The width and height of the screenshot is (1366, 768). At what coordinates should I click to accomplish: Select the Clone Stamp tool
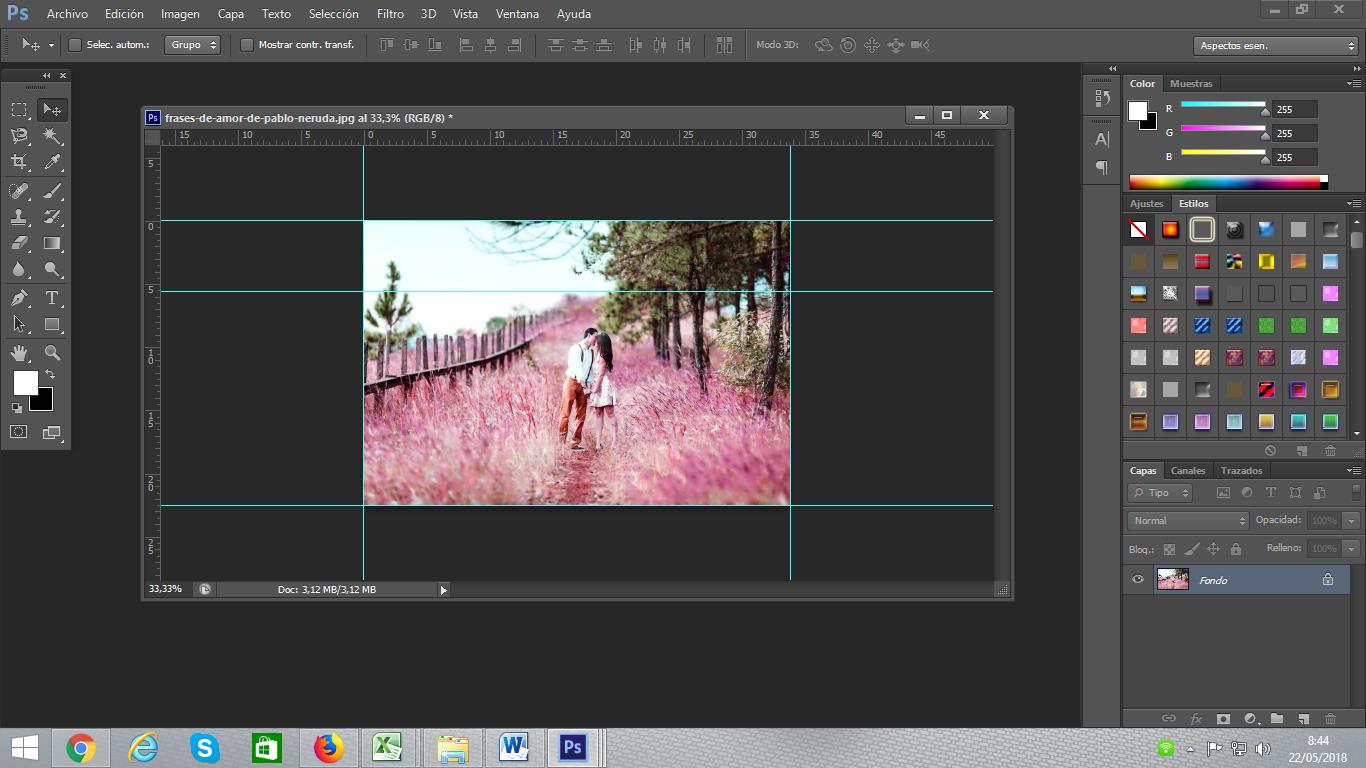19,216
